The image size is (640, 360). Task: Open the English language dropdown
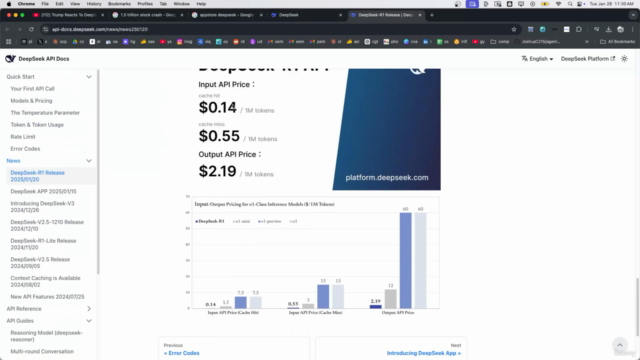point(537,59)
